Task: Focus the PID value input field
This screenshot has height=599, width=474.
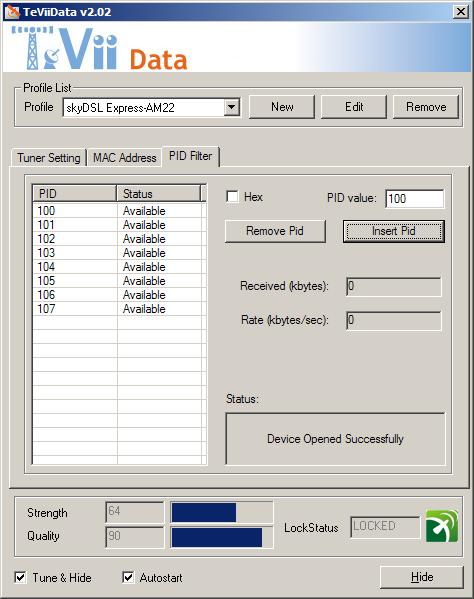Action: pyautogui.click(x=415, y=199)
